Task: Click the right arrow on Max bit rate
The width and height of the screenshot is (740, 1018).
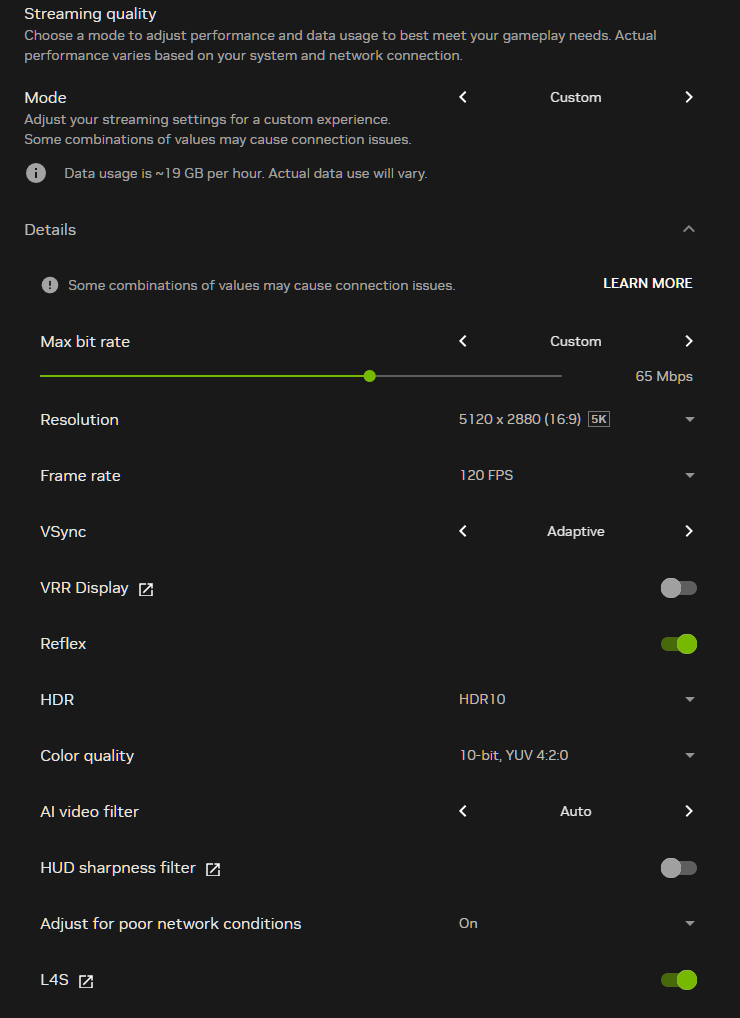Action: [x=689, y=341]
